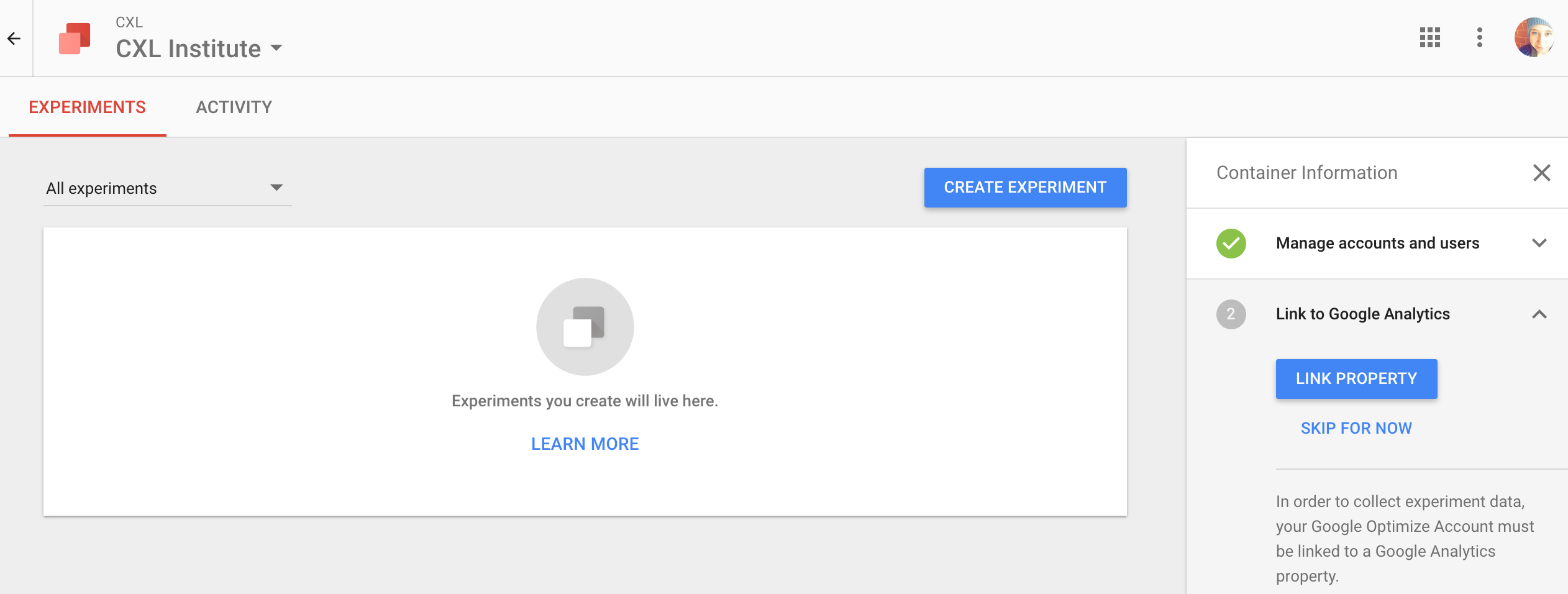Viewport: 1568px width, 594px height.
Task: Switch to the Experiments tab
Action: [x=88, y=107]
